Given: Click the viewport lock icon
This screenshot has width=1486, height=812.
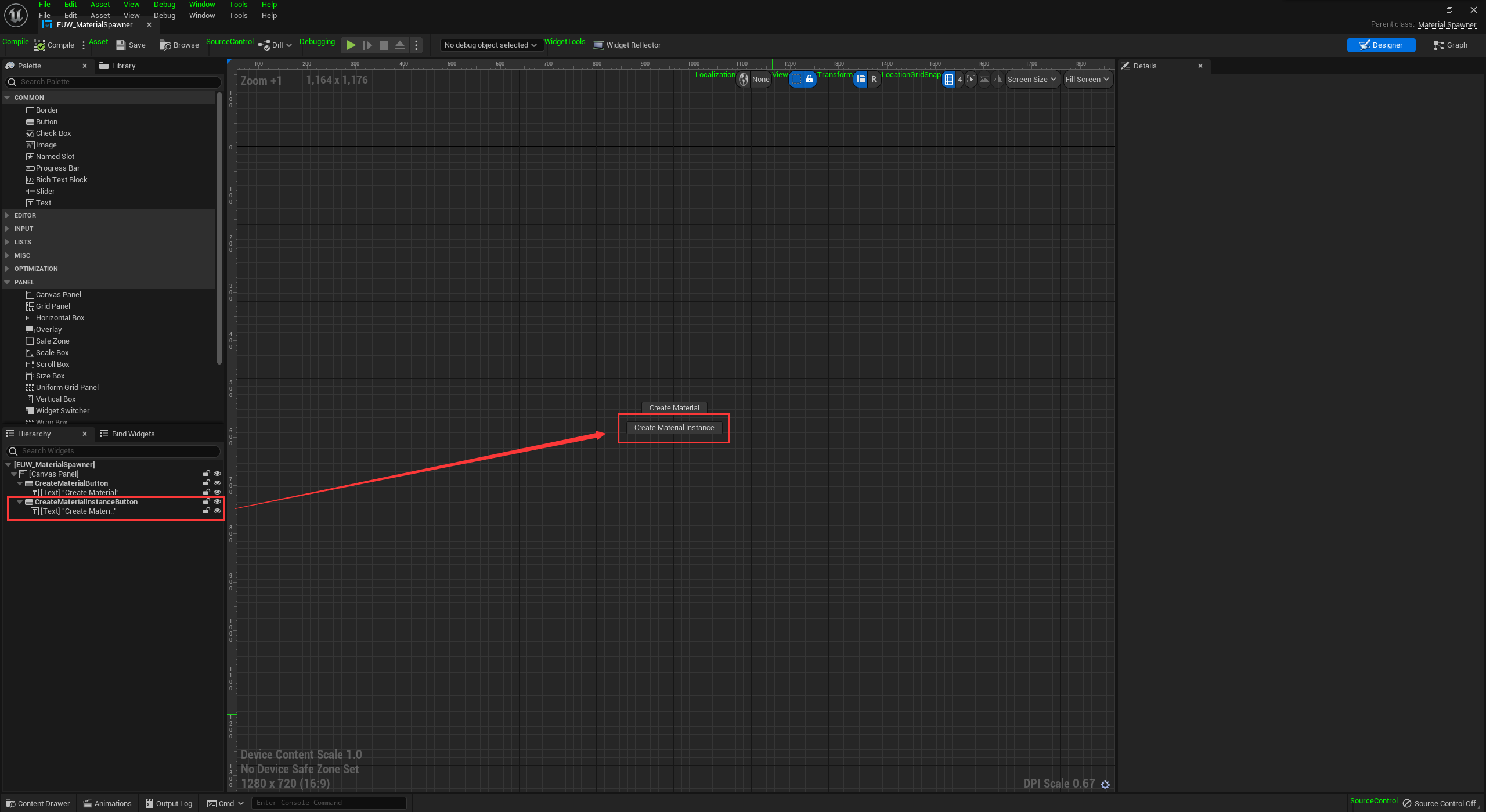Looking at the screenshot, I should pos(809,80).
